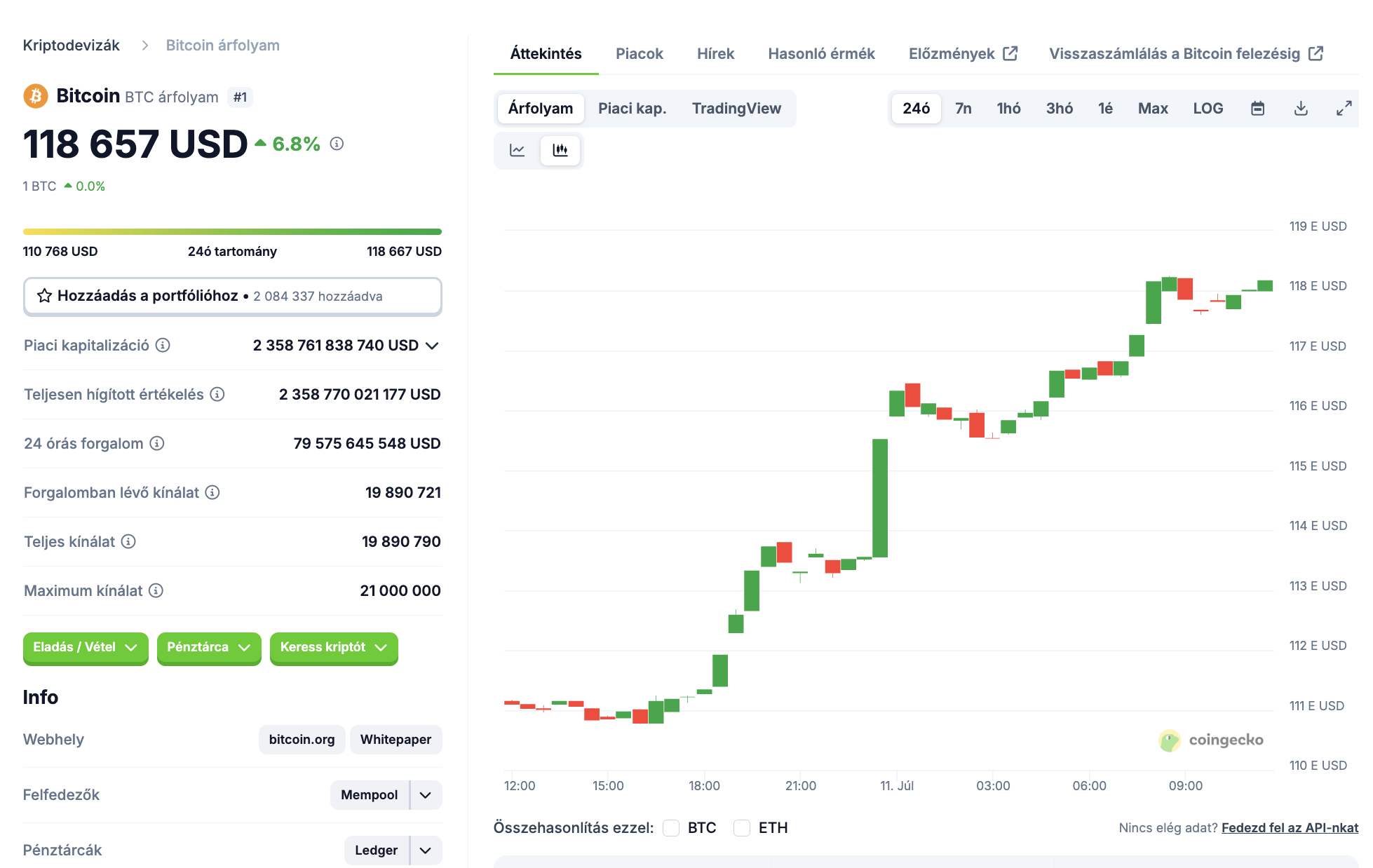This screenshot has width=1373, height=868.
Task: Open the Előzmények tab
Action: pyautogui.click(x=963, y=54)
